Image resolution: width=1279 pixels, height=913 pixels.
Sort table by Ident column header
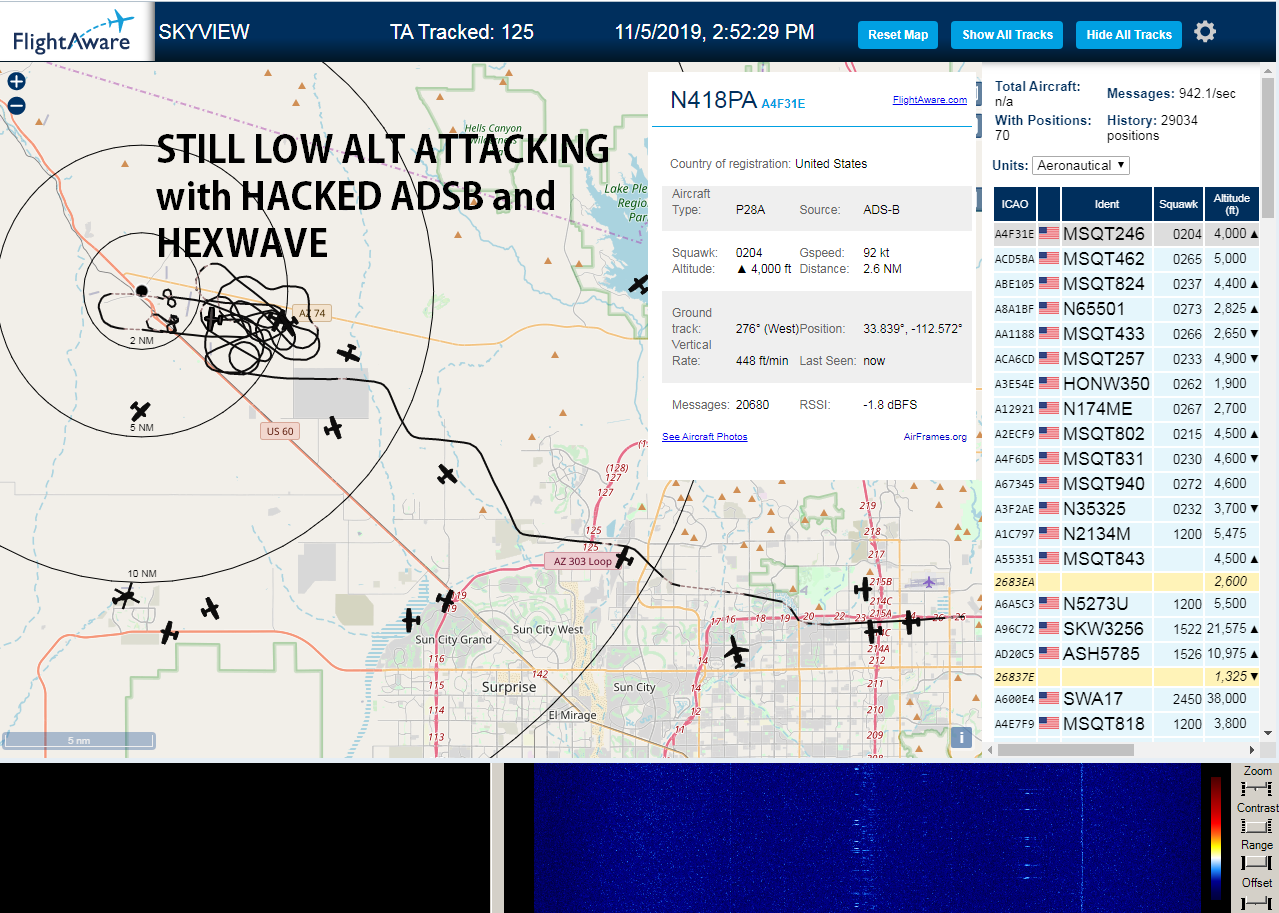coord(1107,204)
